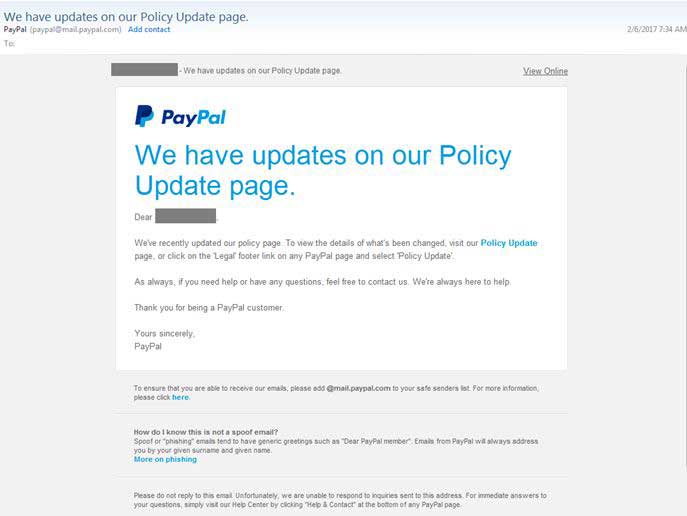Viewport: 687px width, 516px height.
Task: Click the PayPal logo icon
Action: click(x=144, y=116)
